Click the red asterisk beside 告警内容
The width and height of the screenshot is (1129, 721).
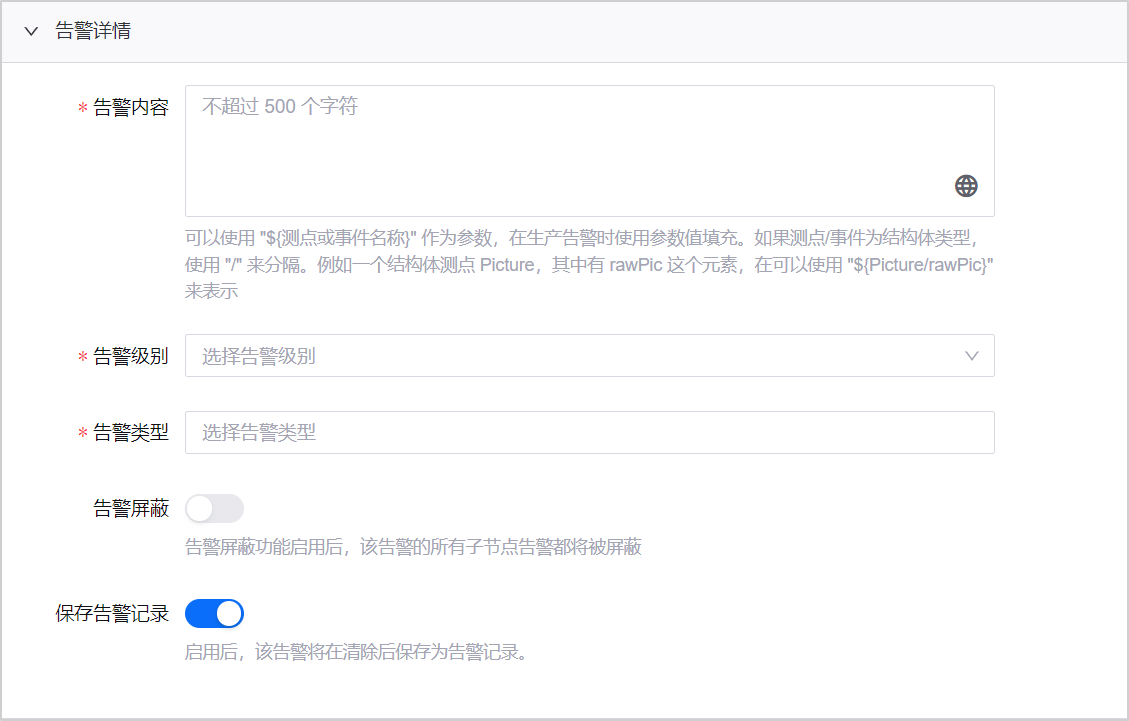pos(83,109)
